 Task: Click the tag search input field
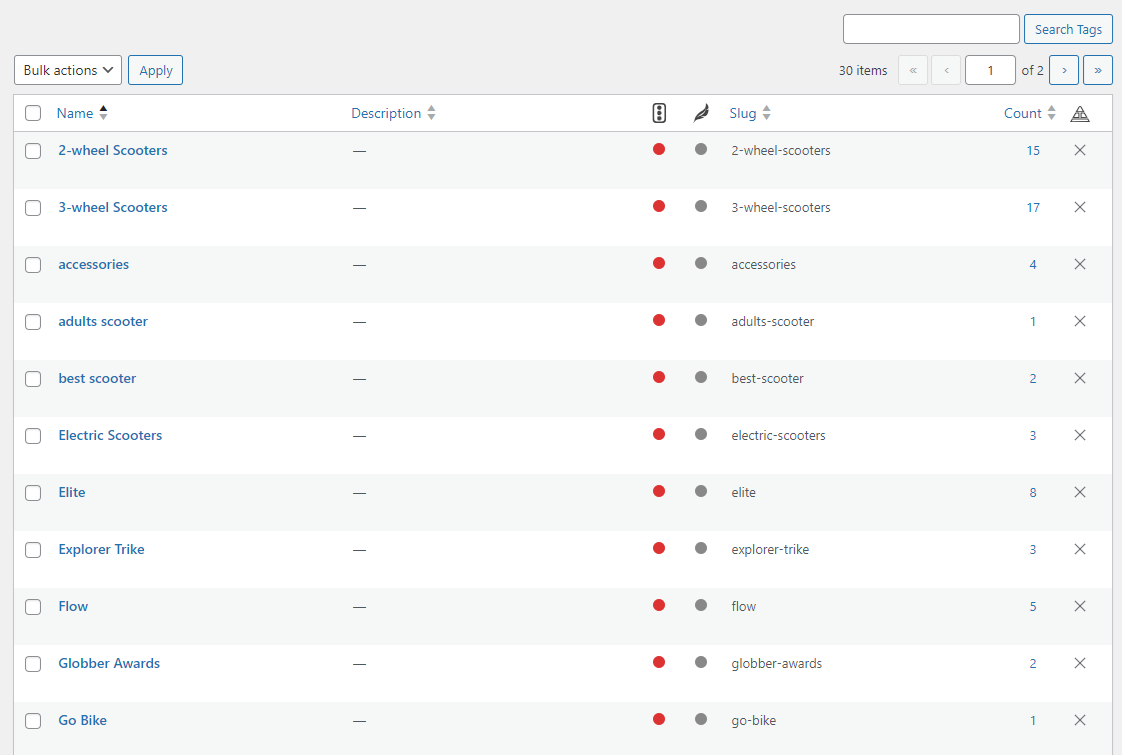931,29
